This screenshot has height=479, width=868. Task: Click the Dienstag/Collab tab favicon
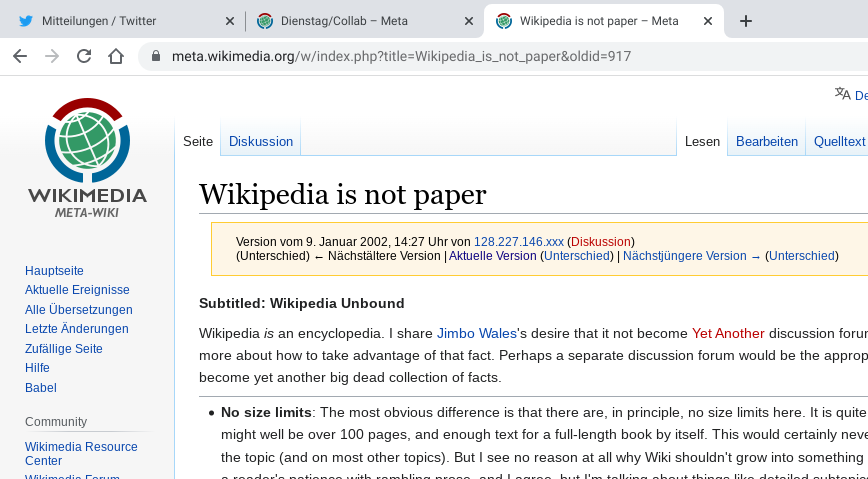(265, 21)
